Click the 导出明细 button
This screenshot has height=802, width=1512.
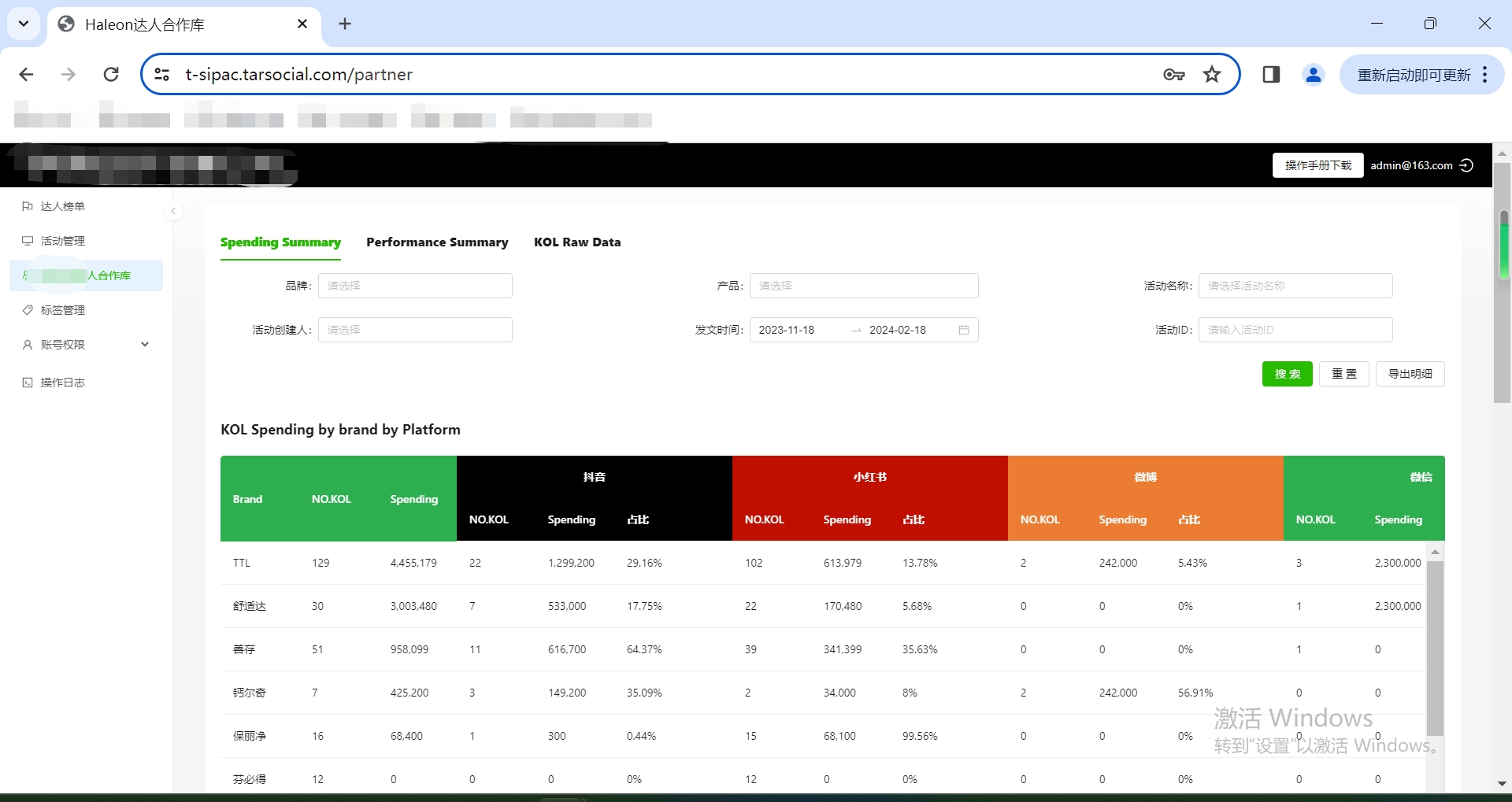[x=1410, y=374]
